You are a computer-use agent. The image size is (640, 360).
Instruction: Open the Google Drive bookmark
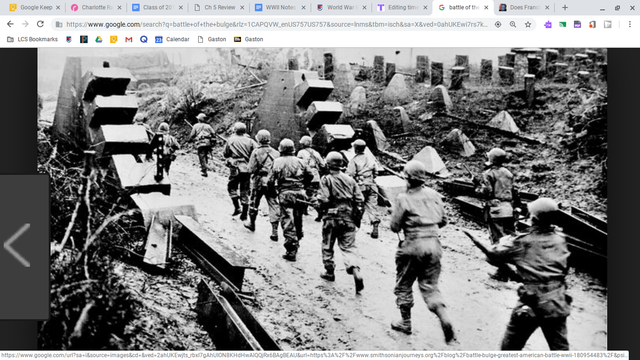[x=99, y=39]
